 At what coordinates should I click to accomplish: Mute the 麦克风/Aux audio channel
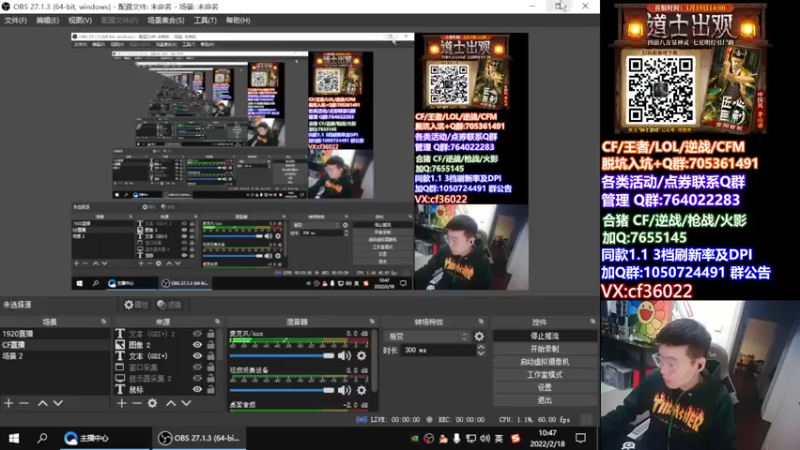click(344, 356)
